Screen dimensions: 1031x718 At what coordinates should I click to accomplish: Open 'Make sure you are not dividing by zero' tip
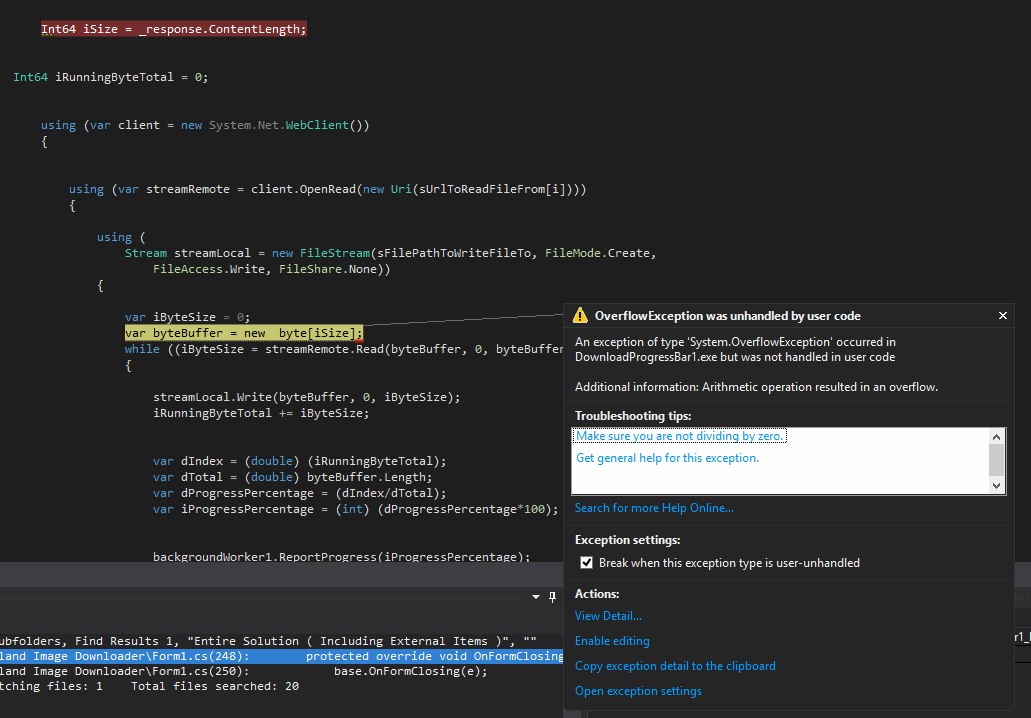click(680, 436)
